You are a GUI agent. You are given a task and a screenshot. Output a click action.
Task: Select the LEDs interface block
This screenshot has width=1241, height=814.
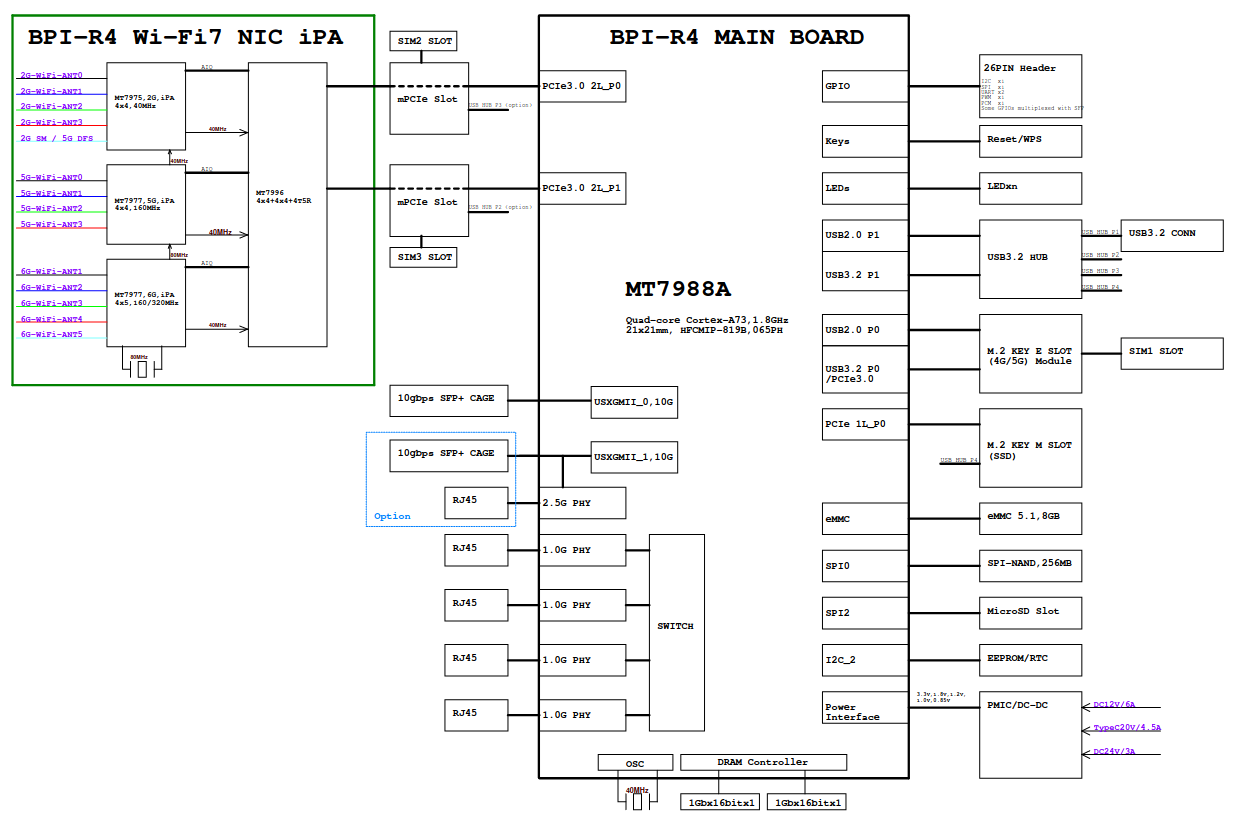(865, 188)
